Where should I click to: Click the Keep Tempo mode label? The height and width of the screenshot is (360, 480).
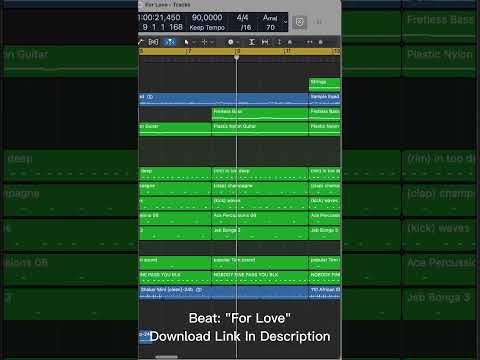207,28
